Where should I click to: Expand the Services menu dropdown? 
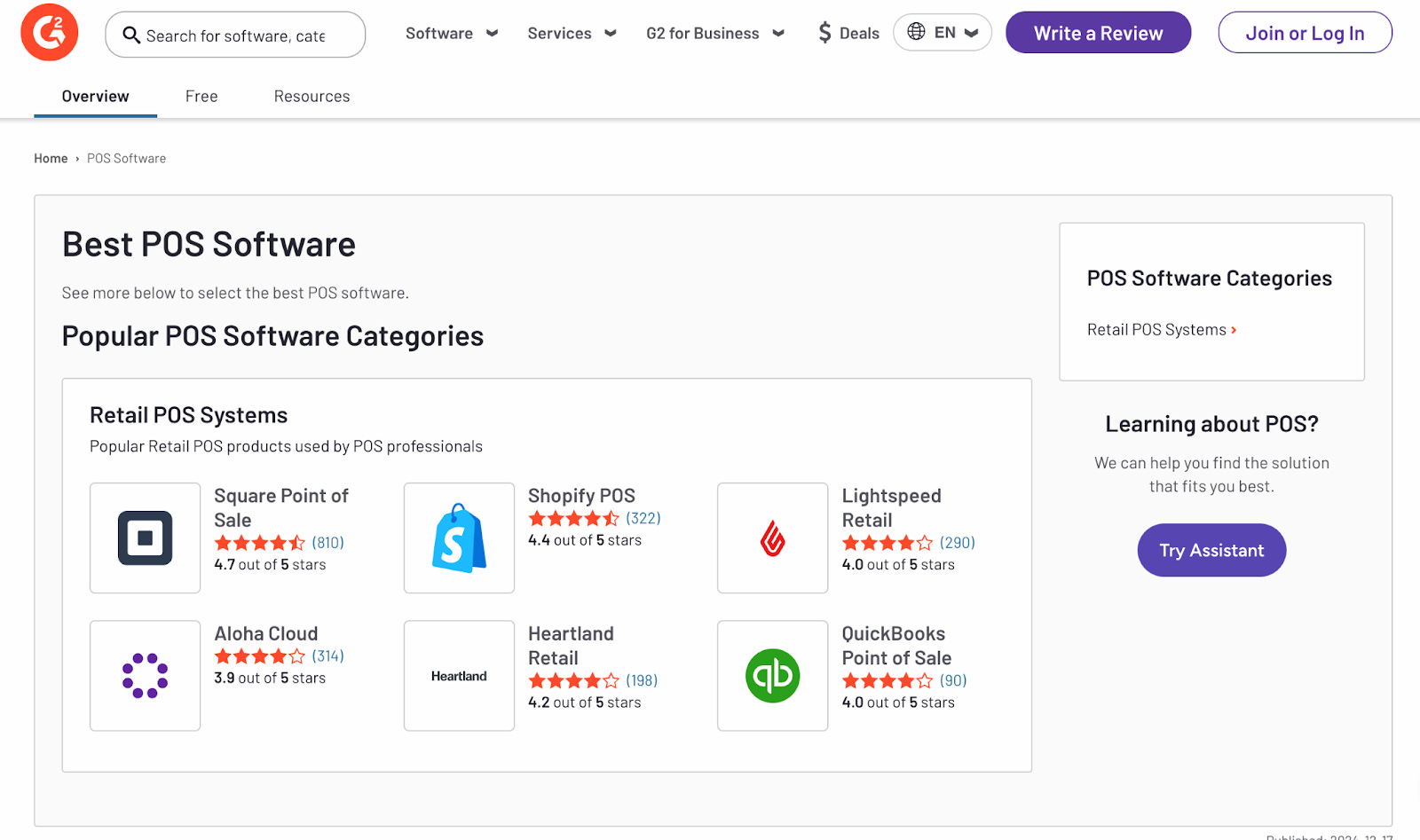[572, 33]
